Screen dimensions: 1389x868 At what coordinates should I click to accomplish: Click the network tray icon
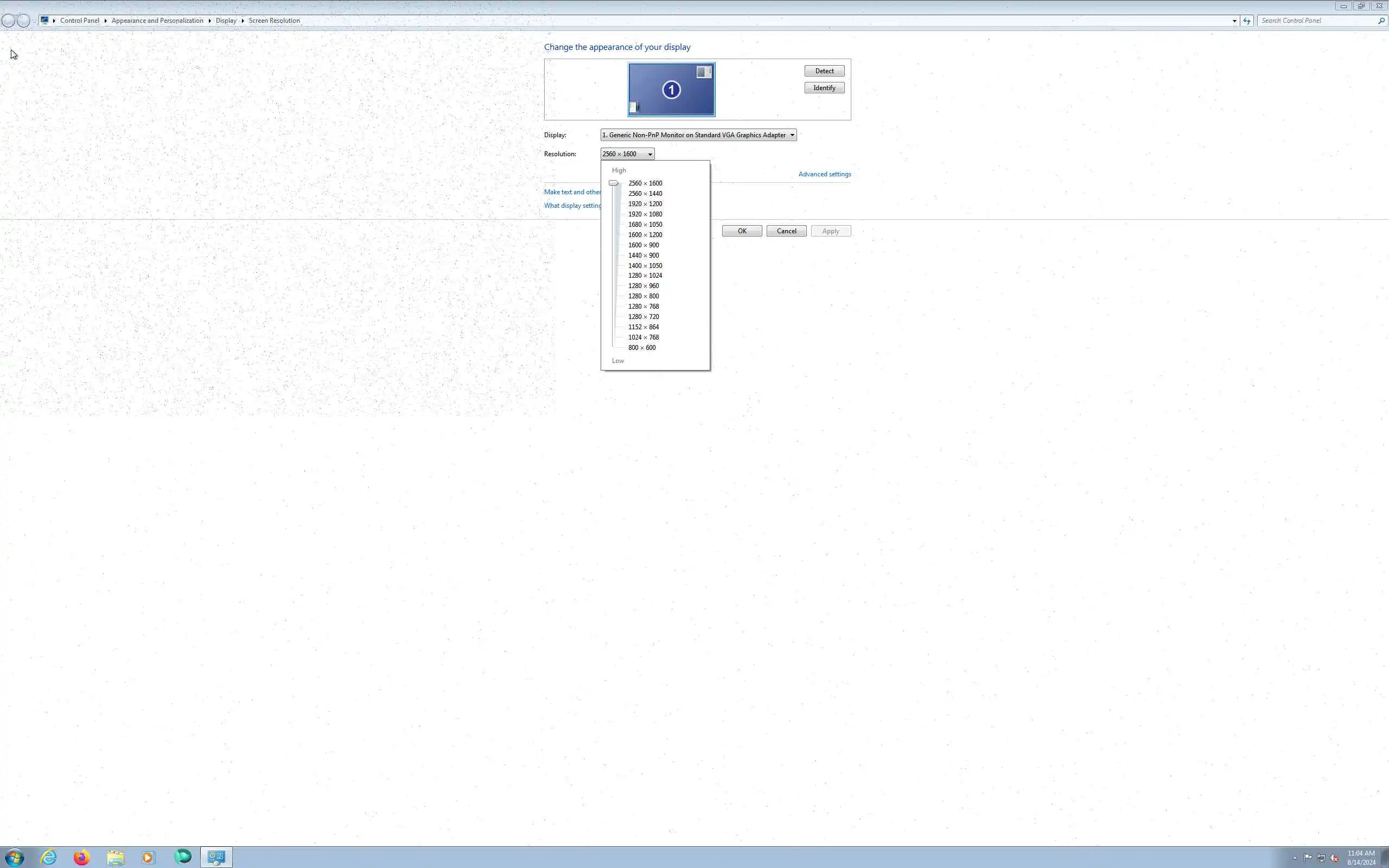pos(1321,858)
